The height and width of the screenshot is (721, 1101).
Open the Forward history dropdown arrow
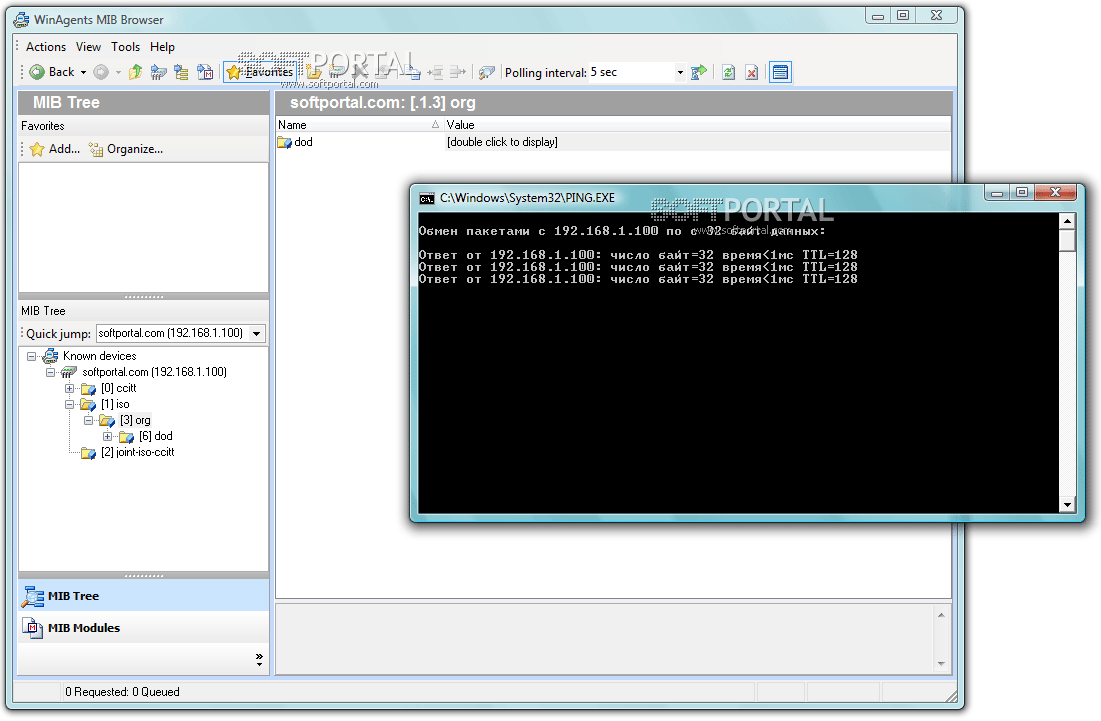coord(118,72)
